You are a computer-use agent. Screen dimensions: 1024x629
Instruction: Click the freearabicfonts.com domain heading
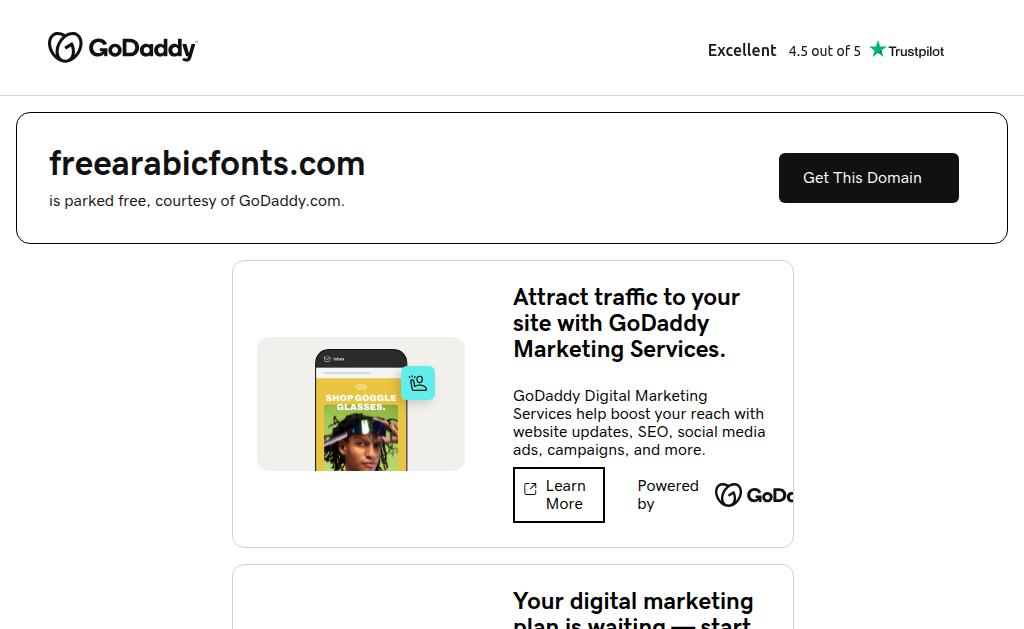(x=207, y=163)
